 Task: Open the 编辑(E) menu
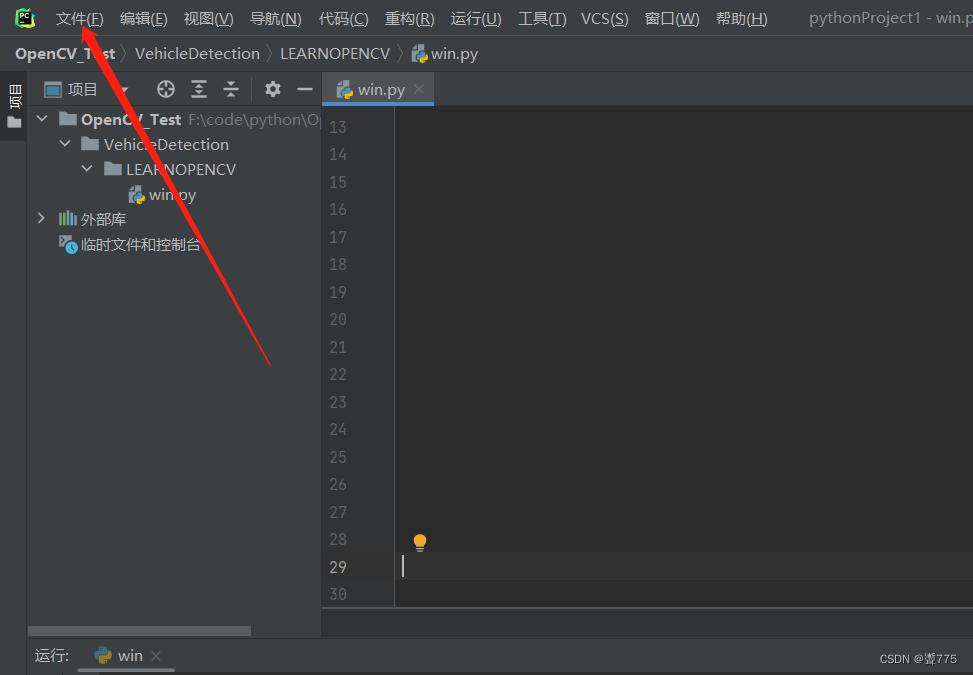coord(143,19)
